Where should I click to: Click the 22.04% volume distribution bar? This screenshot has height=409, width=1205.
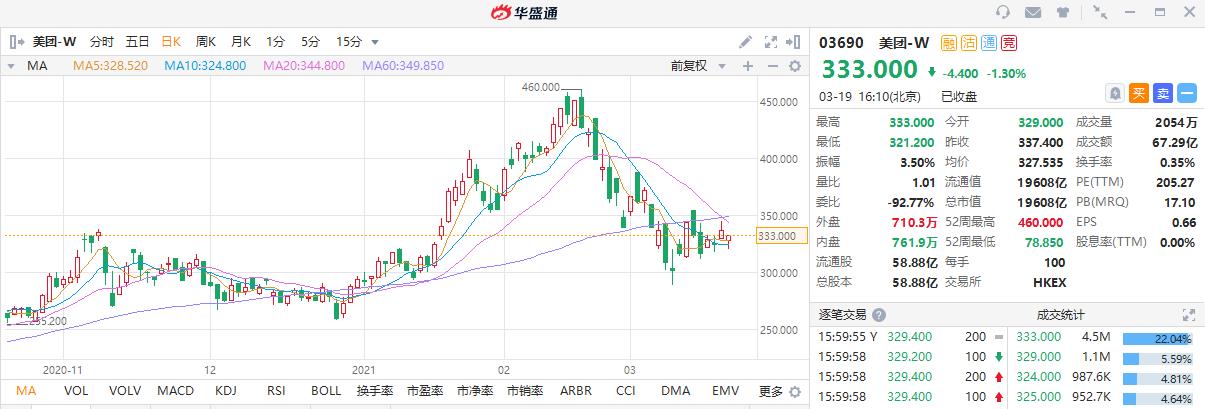[1159, 338]
